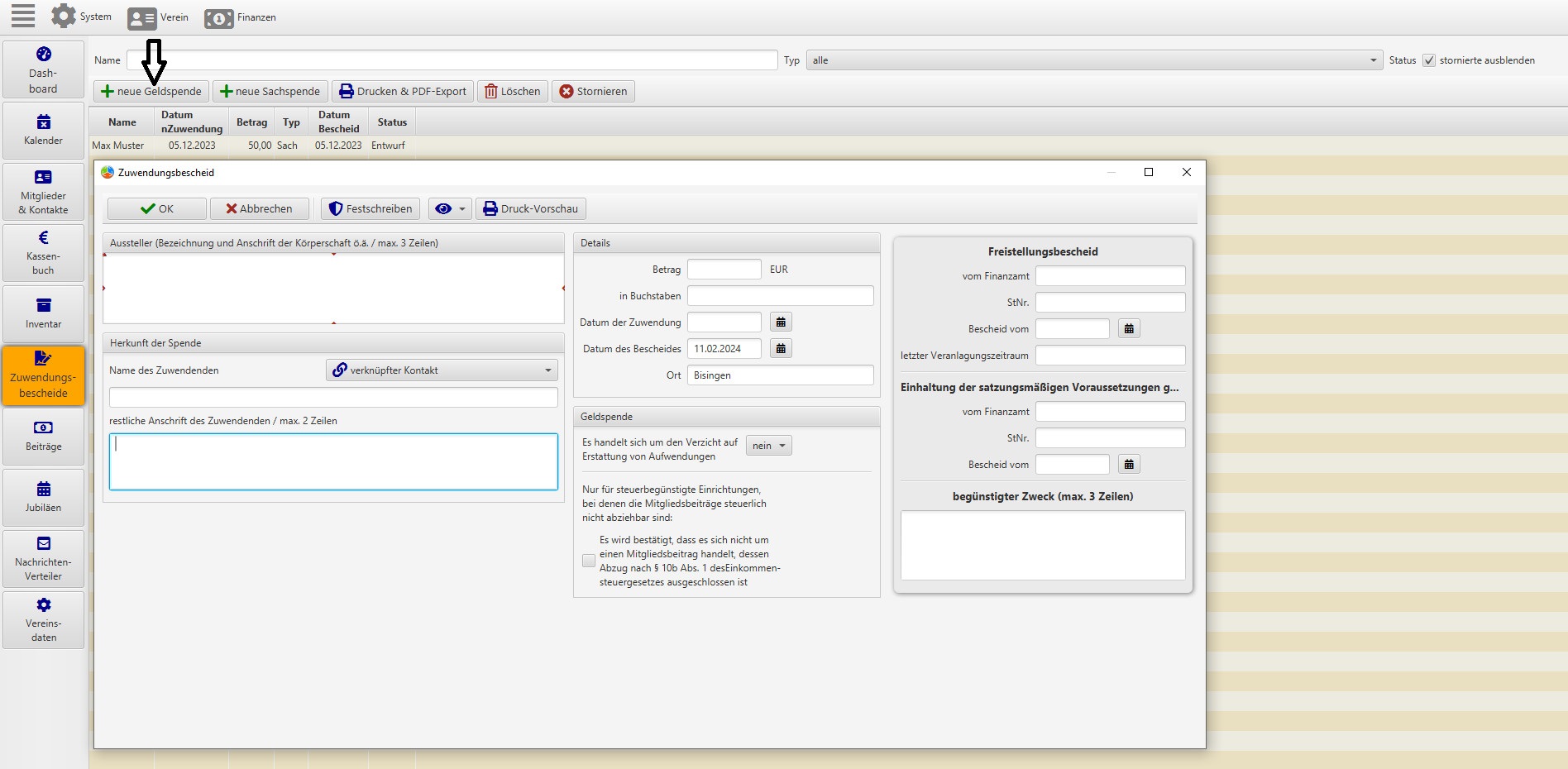Focus Freistellungsbescheid vom Finanzamt field
Screen dimensions: 1568x769
1111,276
